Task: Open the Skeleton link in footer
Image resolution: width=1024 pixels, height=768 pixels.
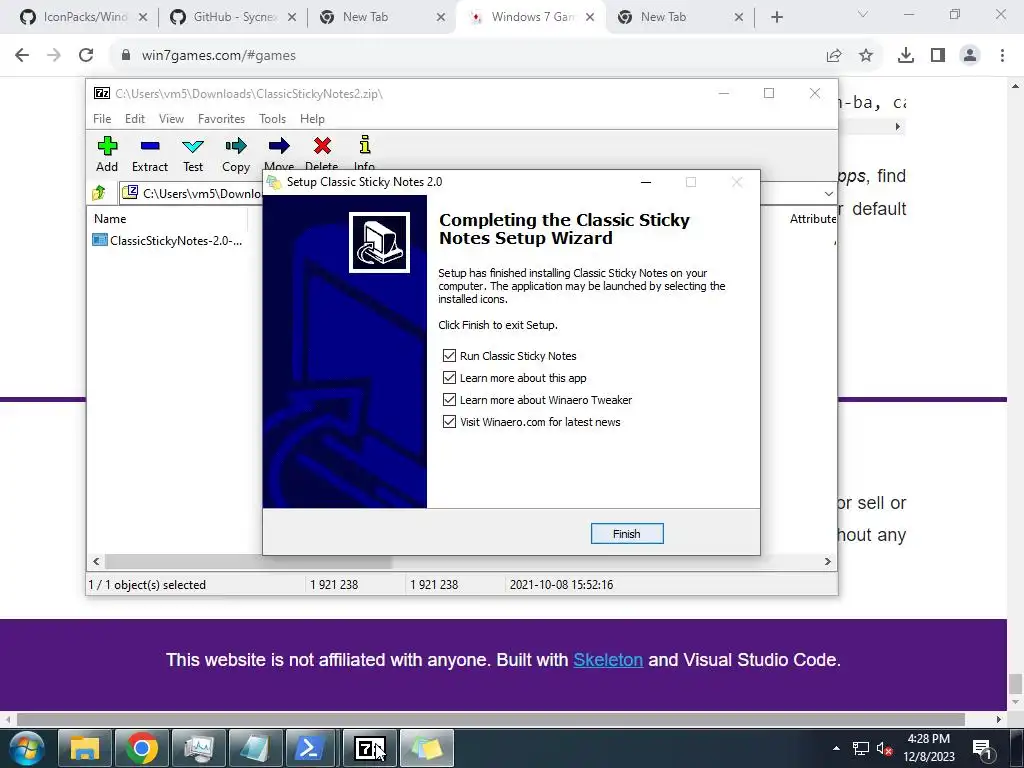Action: [x=608, y=660]
